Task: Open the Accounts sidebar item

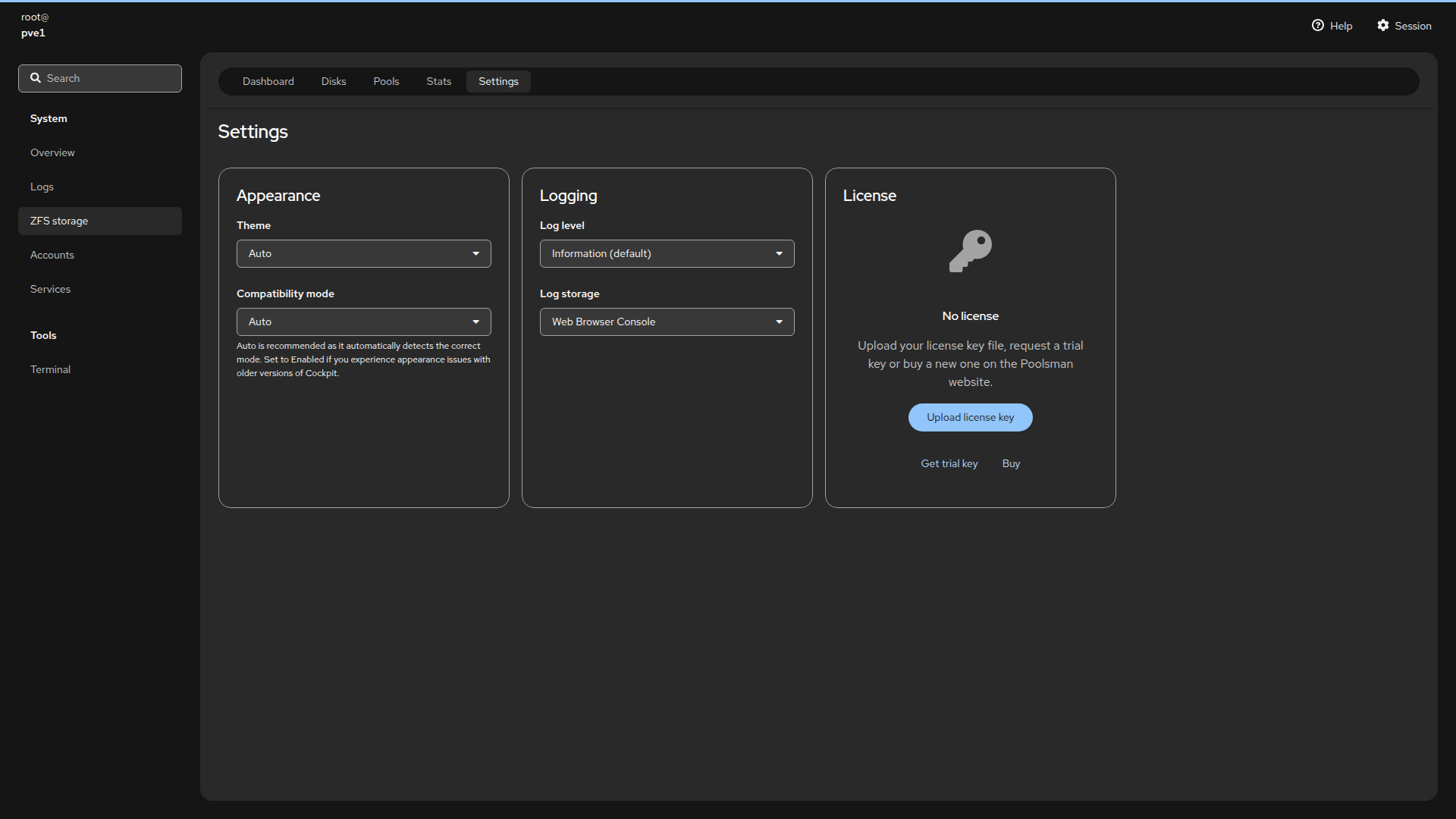Action: pos(52,256)
